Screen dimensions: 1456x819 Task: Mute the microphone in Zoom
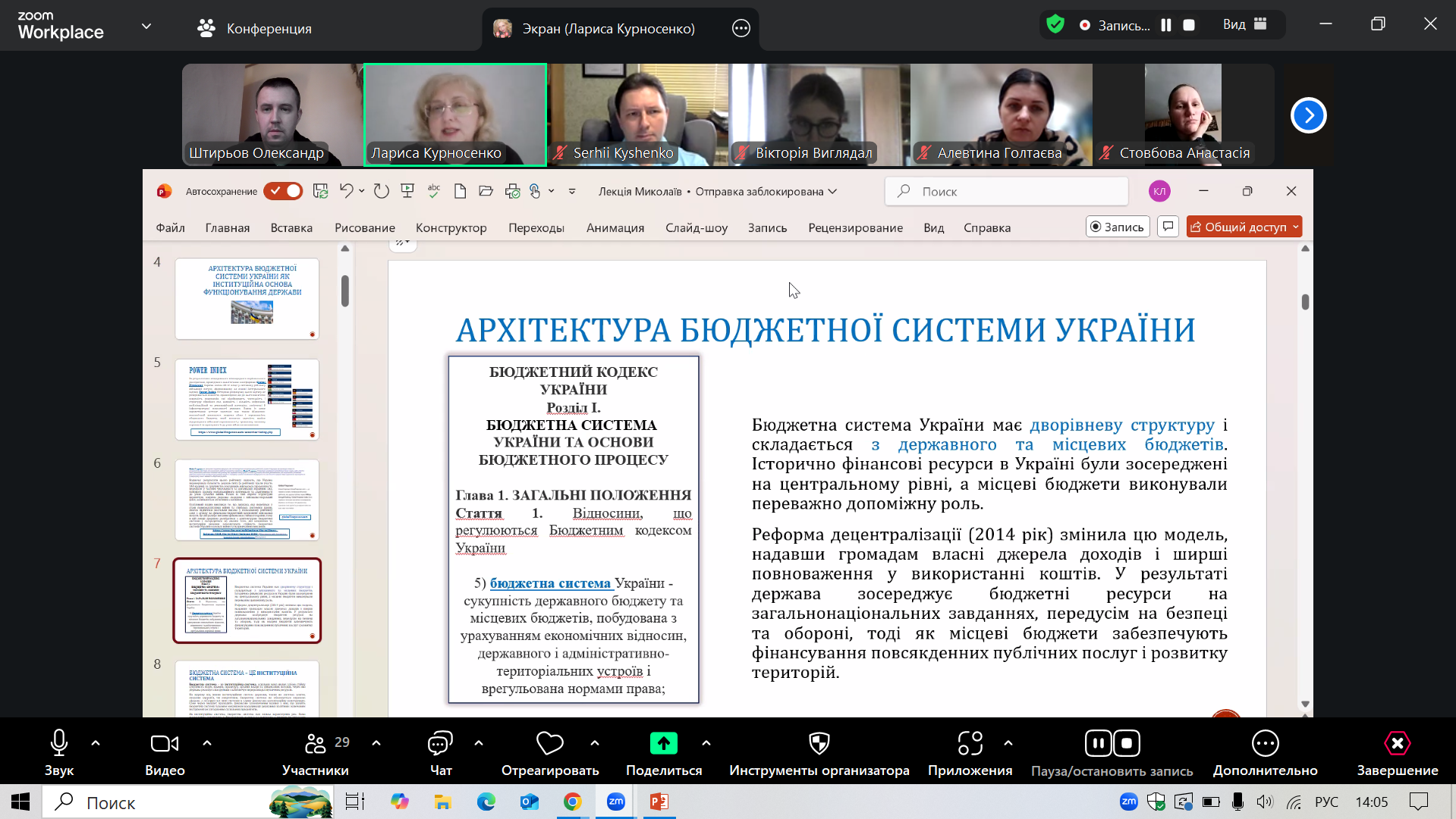tap(58, 744)
